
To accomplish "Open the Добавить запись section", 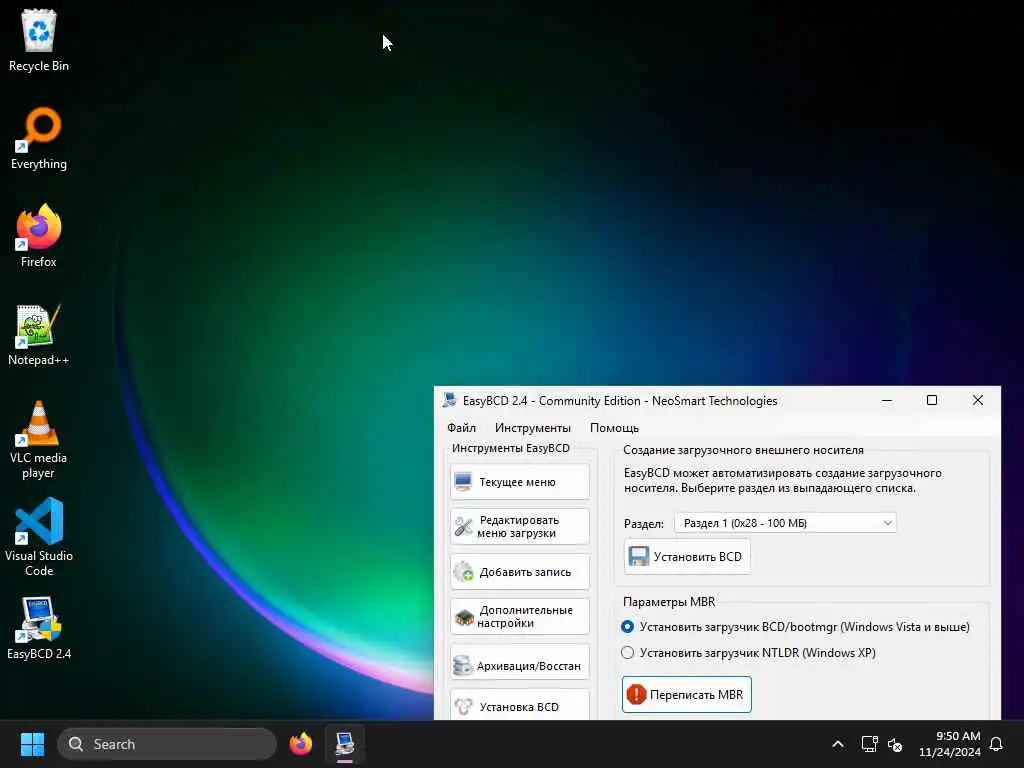I will pos(520,572).
